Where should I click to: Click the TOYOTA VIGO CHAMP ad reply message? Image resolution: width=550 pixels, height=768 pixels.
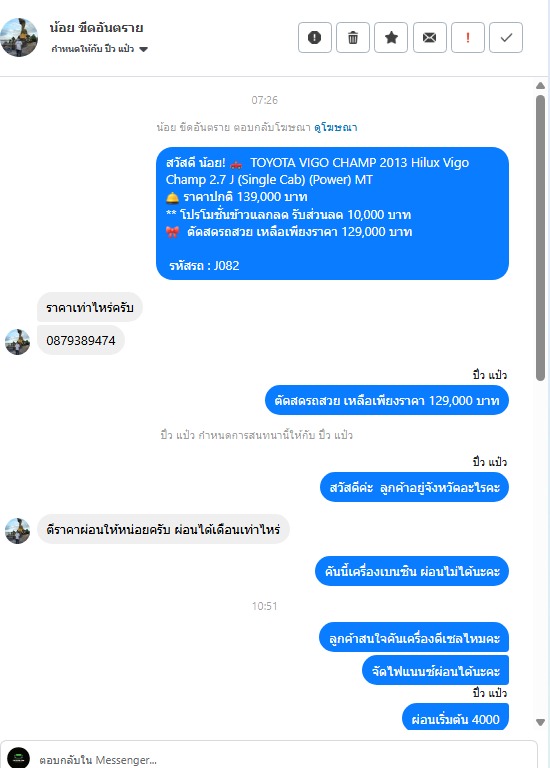[333, 214]
